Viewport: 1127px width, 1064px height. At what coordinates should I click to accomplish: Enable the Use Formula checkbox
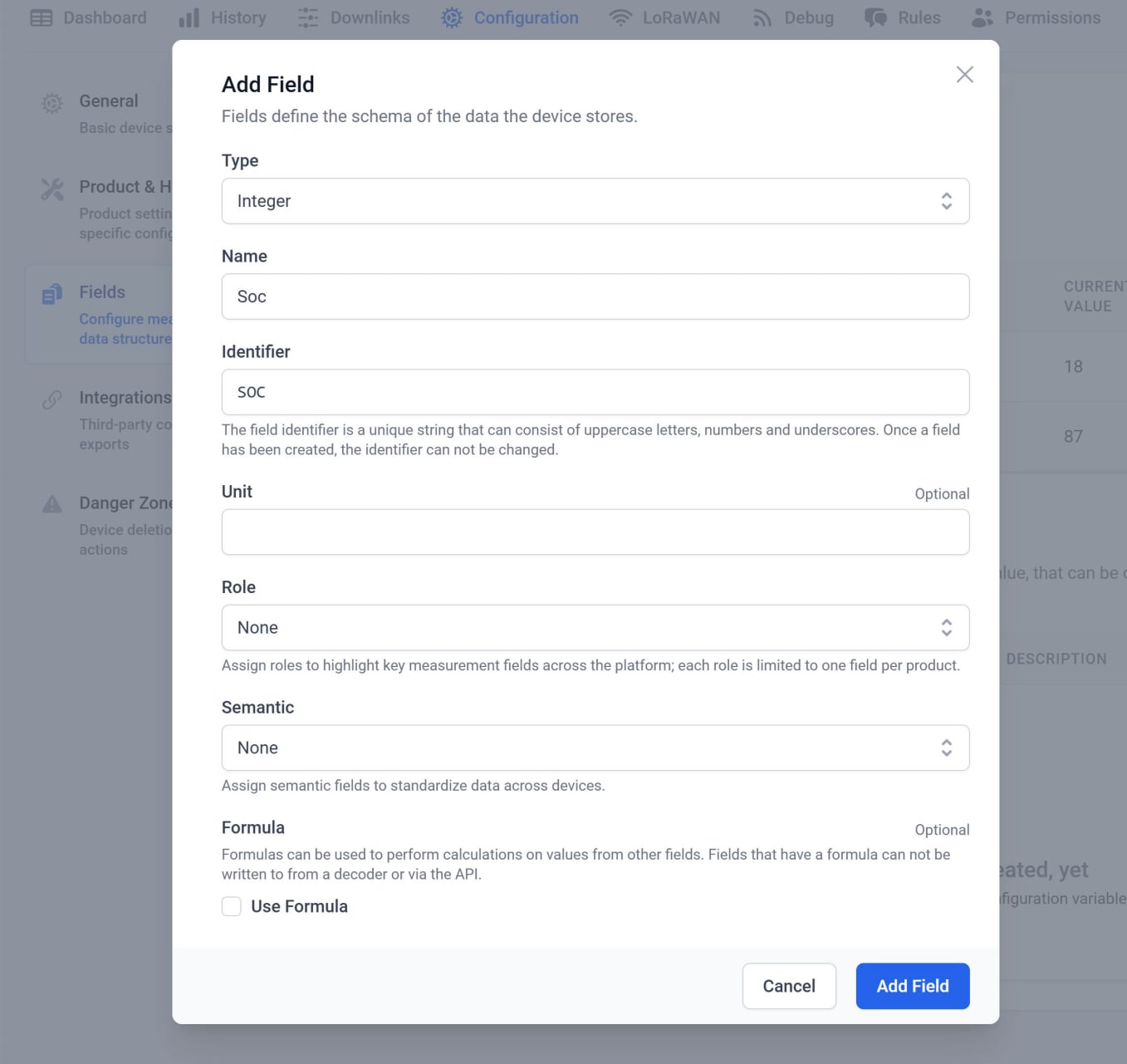(231, 906)
